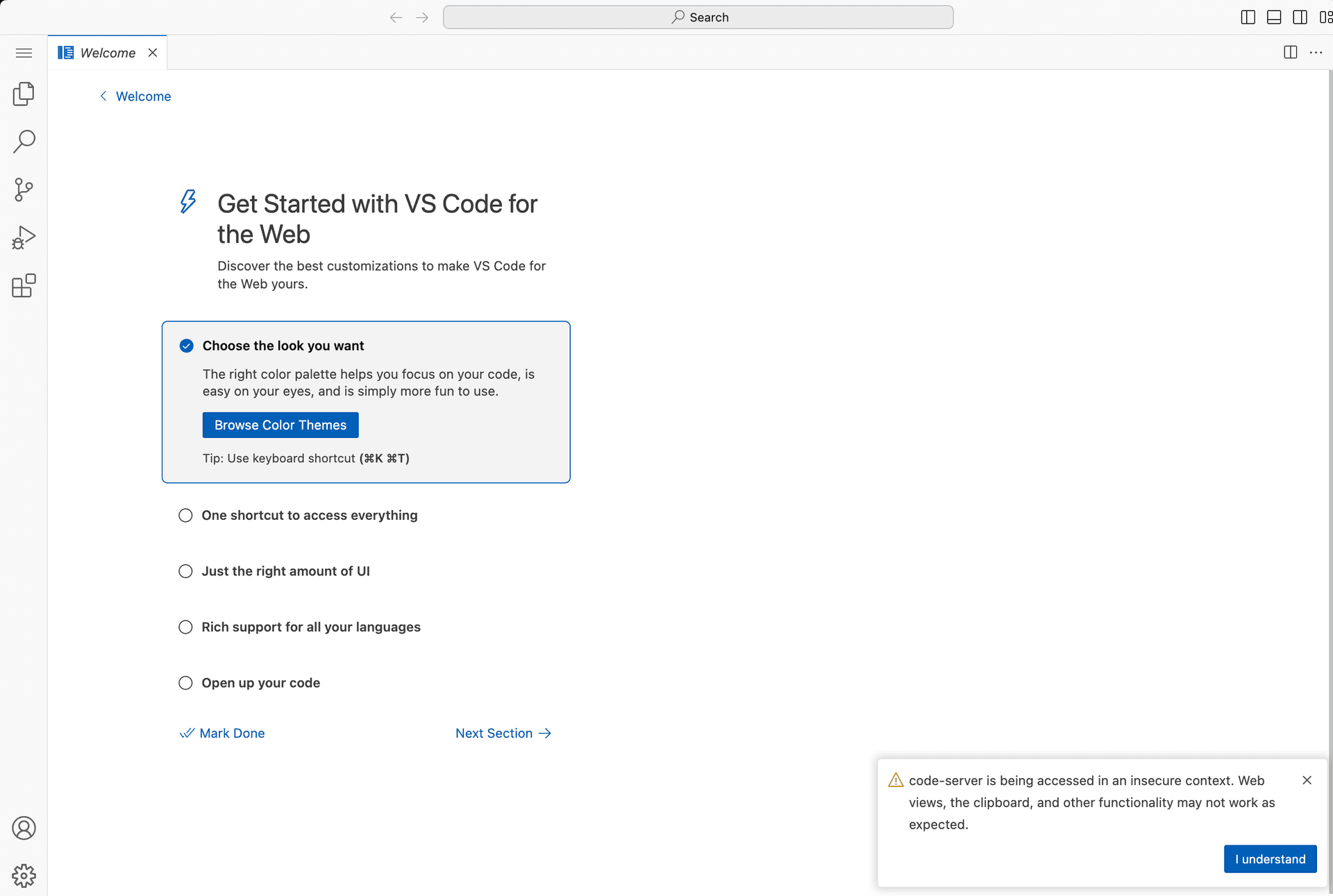Open Run and Debug view
Viewport: 1333px width, 896px height.
pos(24,237)
